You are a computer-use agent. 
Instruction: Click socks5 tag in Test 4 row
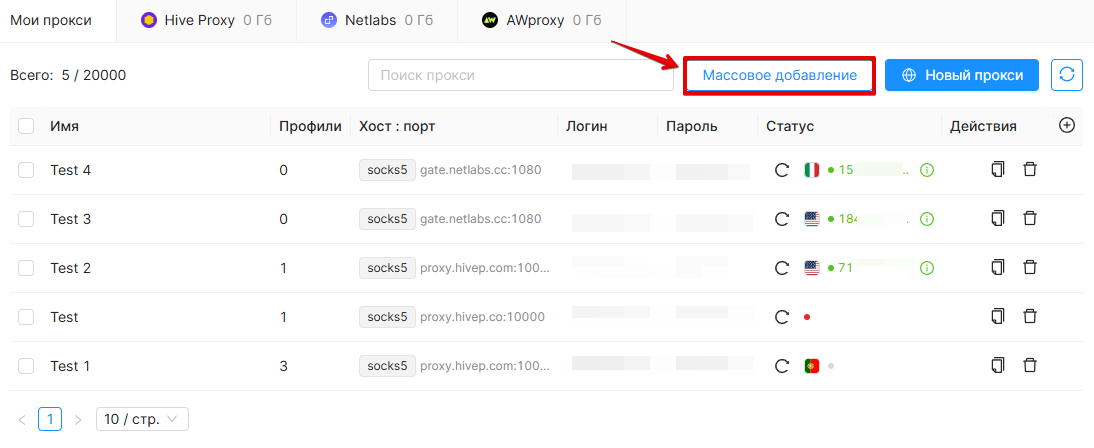tap(387, 170)
